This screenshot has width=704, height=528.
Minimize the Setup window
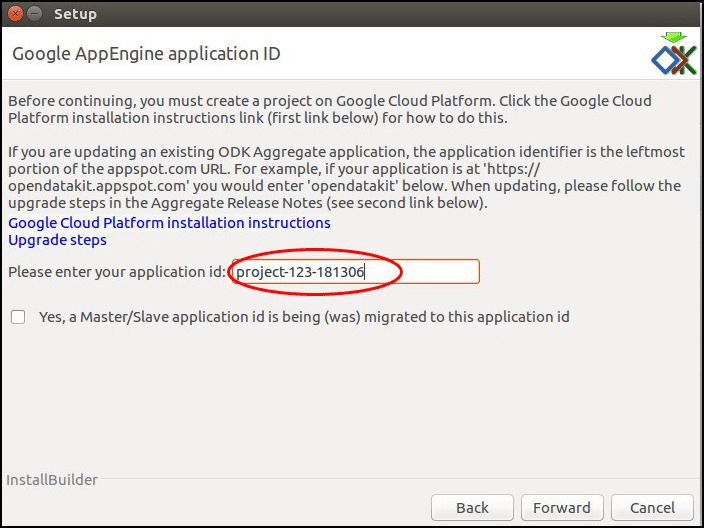click(x=34, y=13)
